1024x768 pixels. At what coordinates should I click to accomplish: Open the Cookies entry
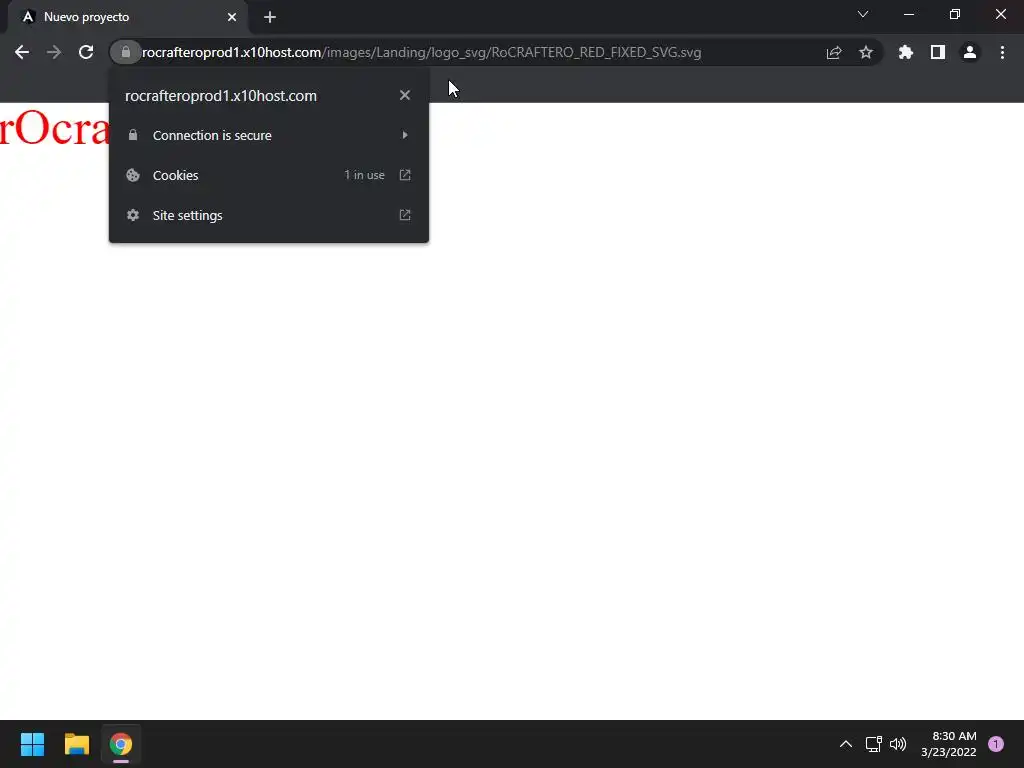[x=268, y=175]
